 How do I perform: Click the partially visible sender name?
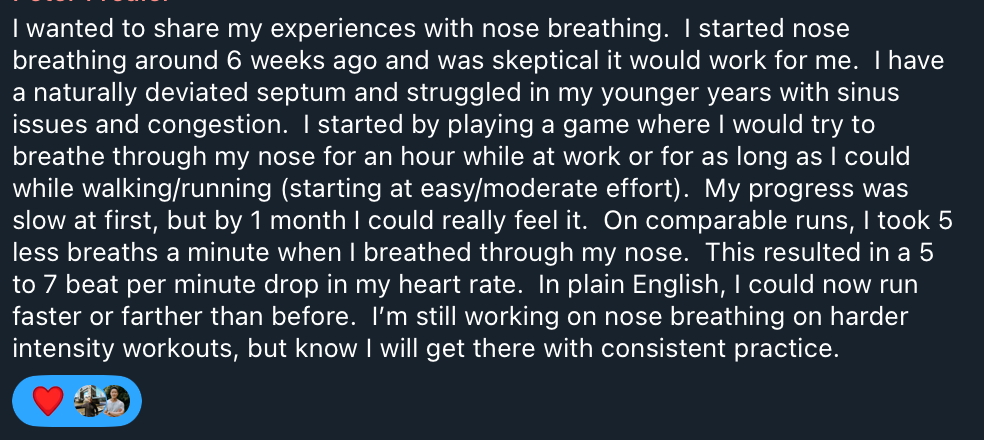[91, 2]
